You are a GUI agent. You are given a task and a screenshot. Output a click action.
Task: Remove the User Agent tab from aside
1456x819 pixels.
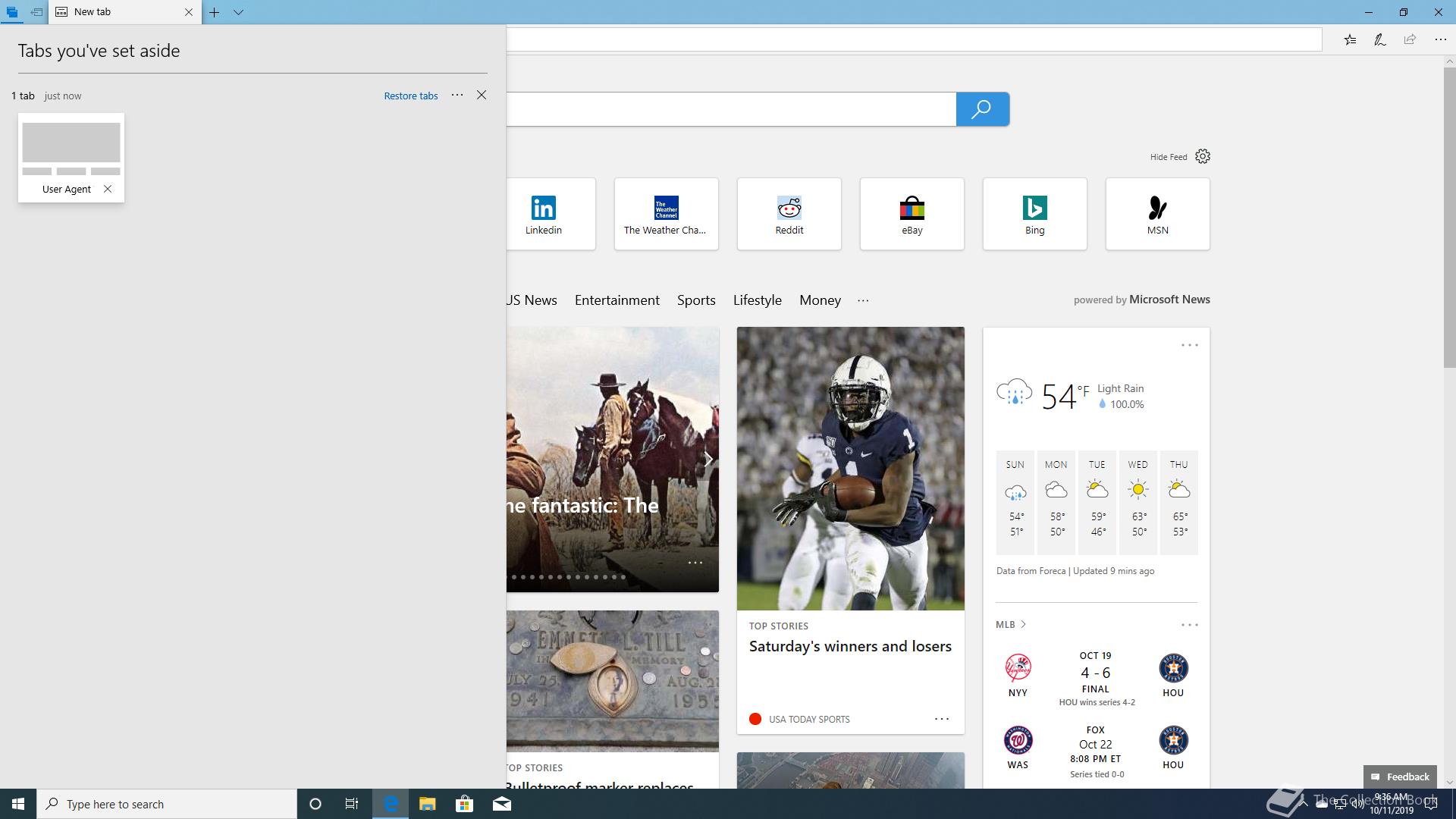[x=108, y=189]
